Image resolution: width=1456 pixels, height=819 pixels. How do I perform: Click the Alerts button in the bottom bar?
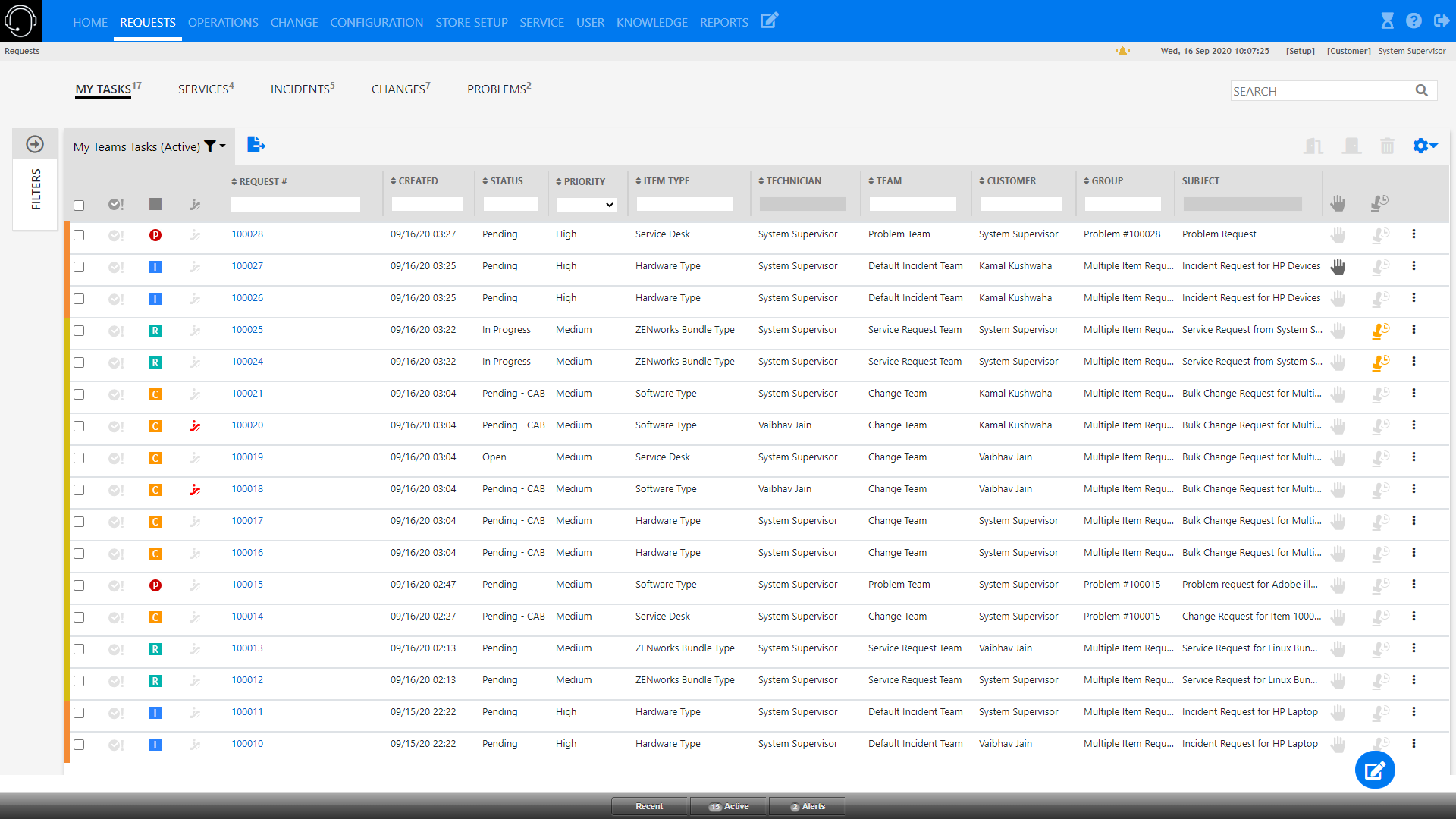[x=807, y=807]
